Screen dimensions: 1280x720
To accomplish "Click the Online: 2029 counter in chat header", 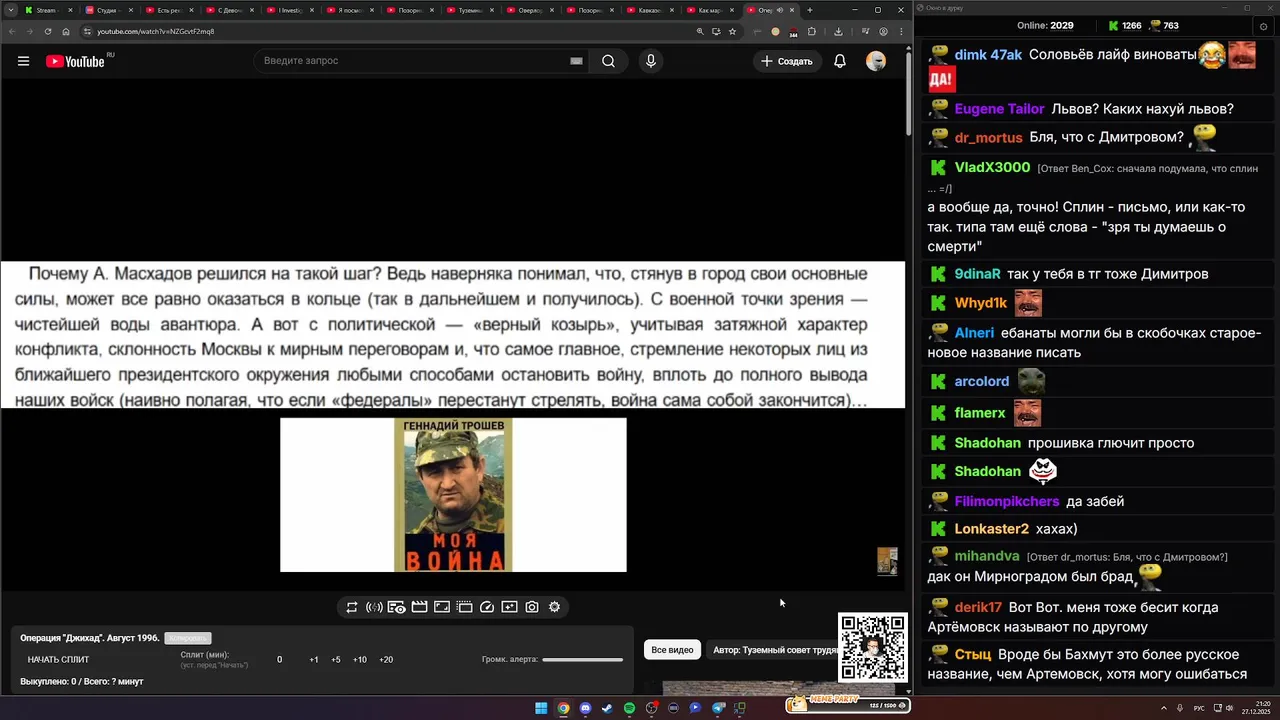I will [1045, 25].
